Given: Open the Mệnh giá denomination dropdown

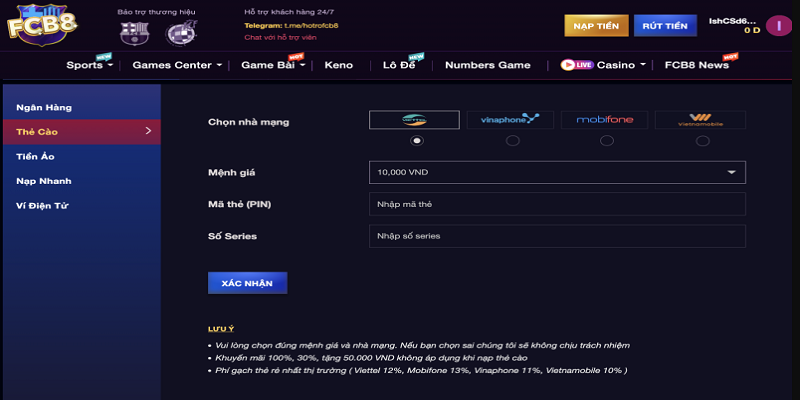Looking at the screenshot, I should 557,172.
